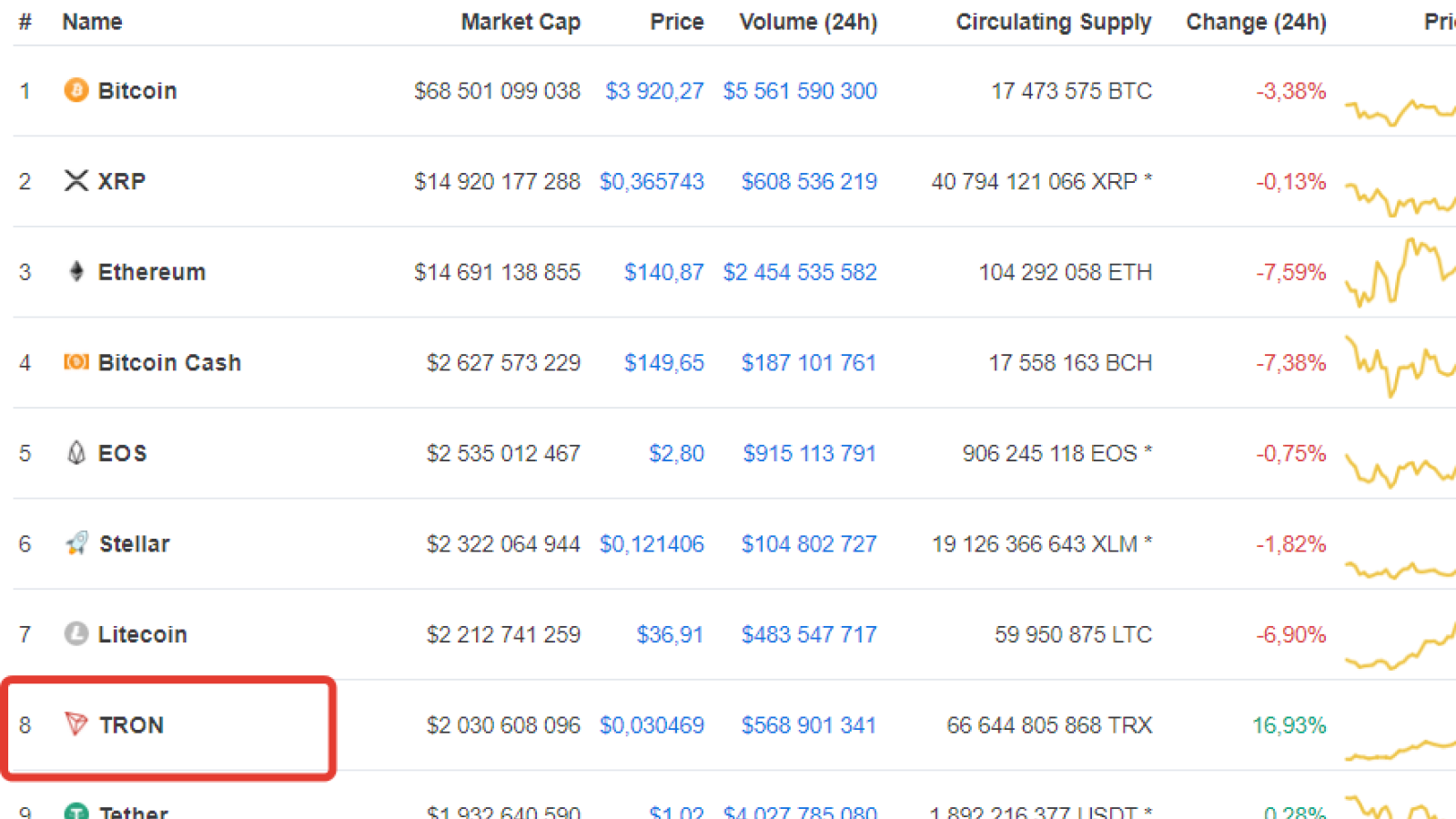Click the Litecoin logo icon
The image size is (1456, 819).
76,633
